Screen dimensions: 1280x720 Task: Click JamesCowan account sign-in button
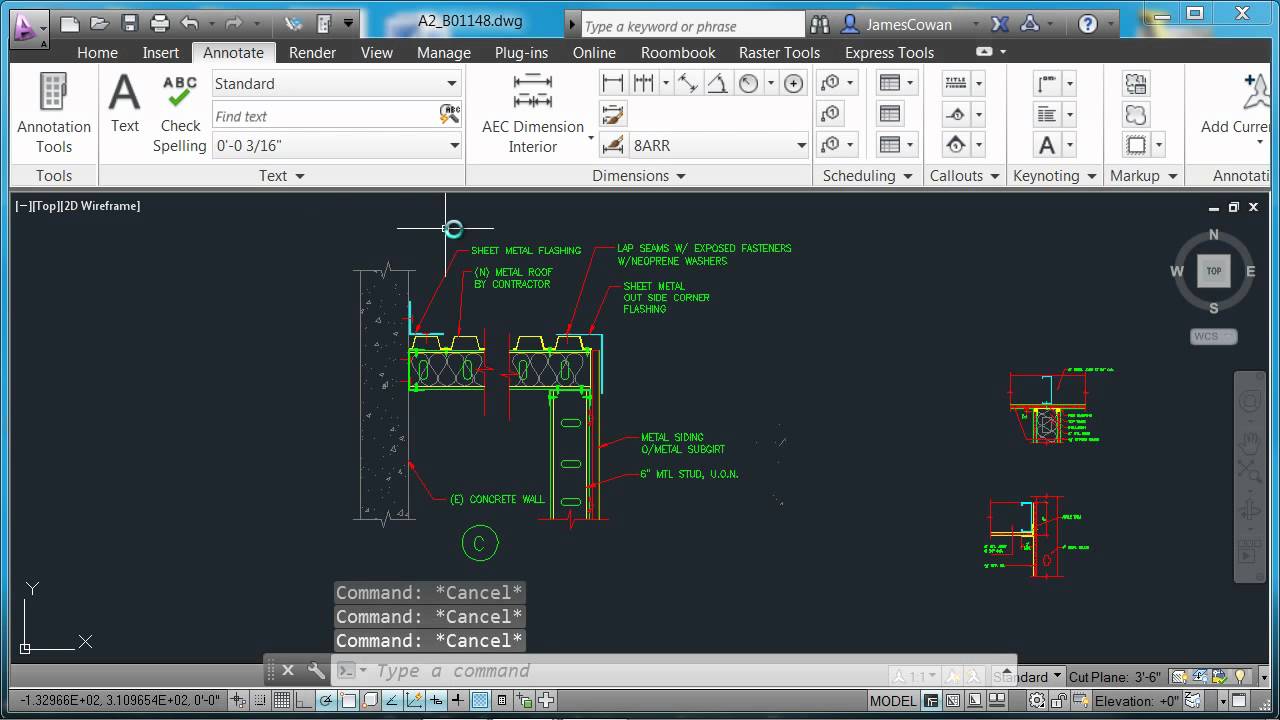(x=909, y=25)
